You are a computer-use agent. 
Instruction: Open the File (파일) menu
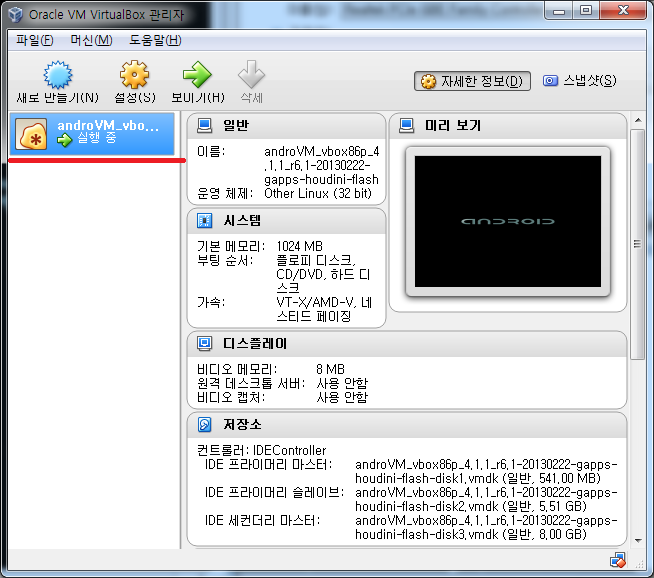pos(35,40)
